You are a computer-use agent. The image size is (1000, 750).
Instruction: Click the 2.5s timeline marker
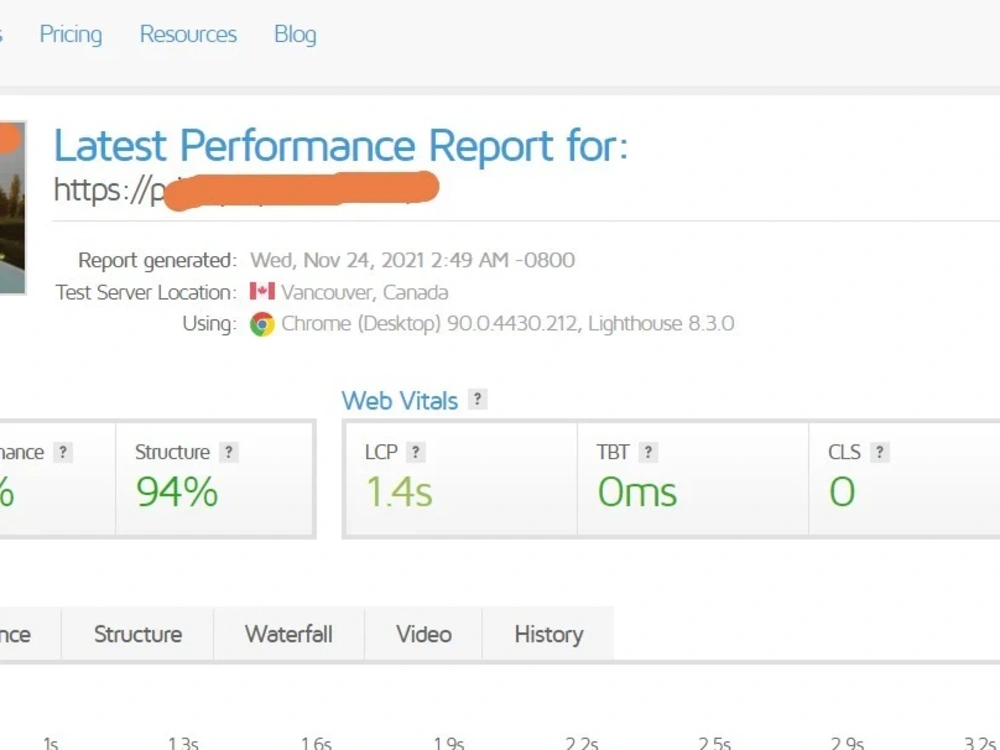tap(714, 743)
